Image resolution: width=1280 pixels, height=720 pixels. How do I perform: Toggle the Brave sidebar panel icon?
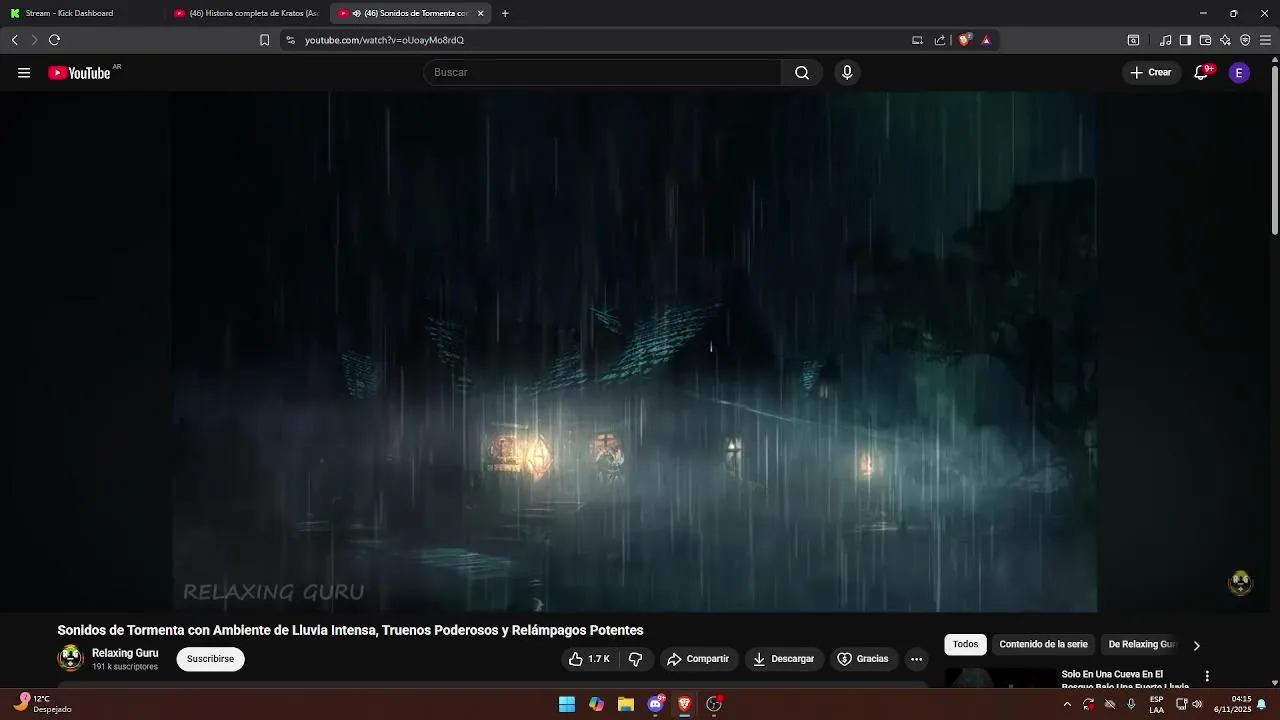(x=1185, y=40)
